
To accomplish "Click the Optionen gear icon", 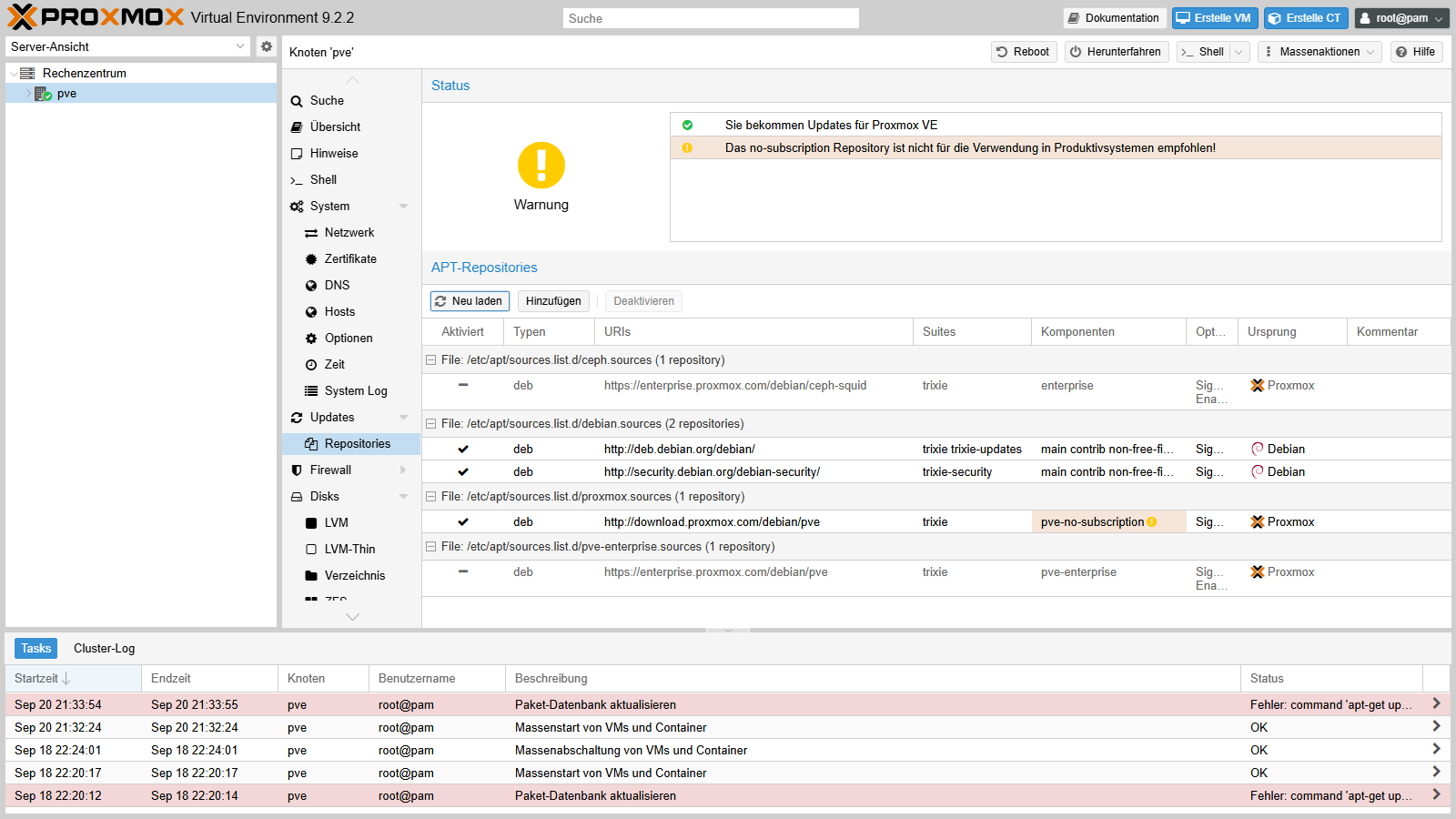I will coord(311,339).
